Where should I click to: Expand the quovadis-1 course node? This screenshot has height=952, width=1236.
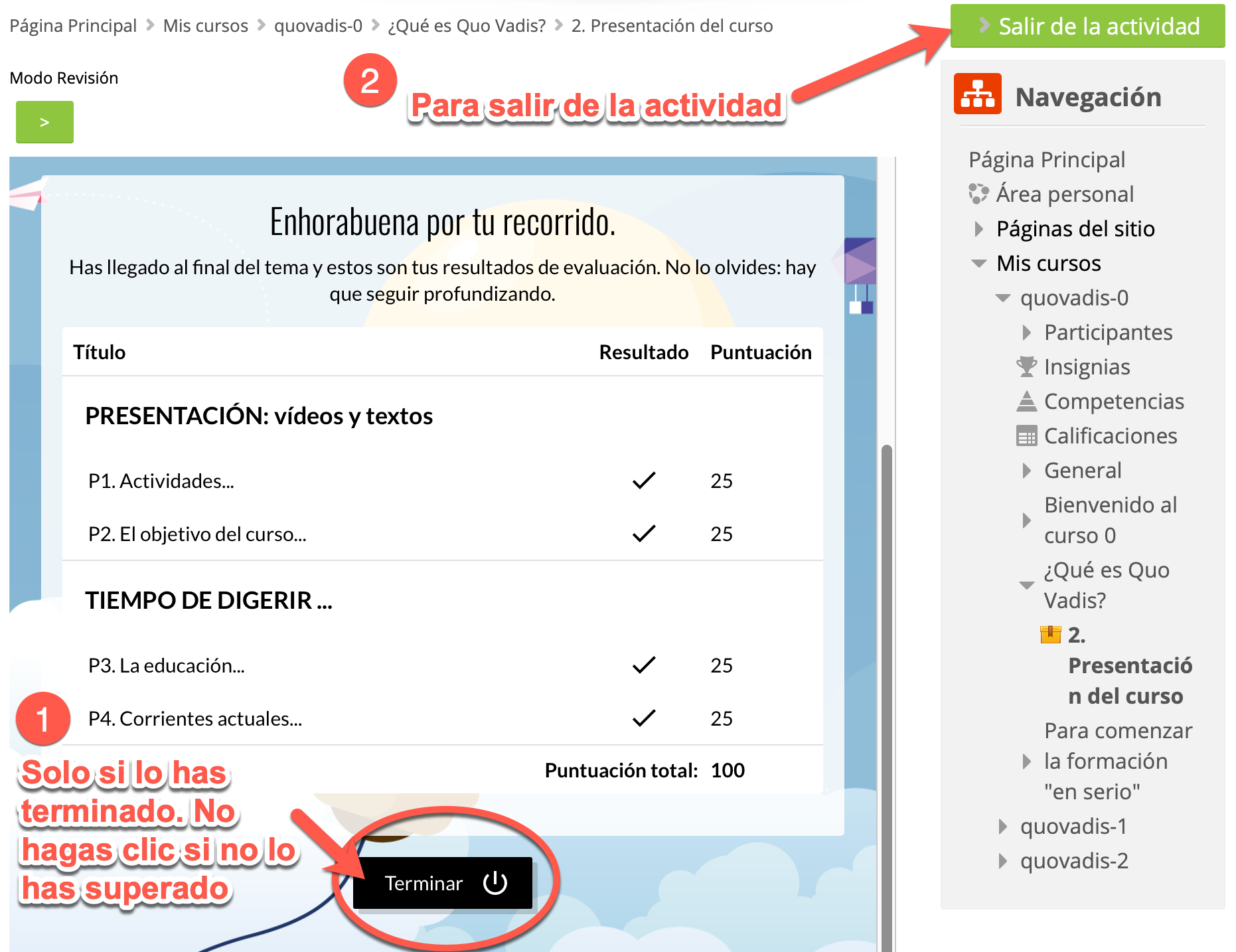pyautogui.click(x=1003, y=827)
